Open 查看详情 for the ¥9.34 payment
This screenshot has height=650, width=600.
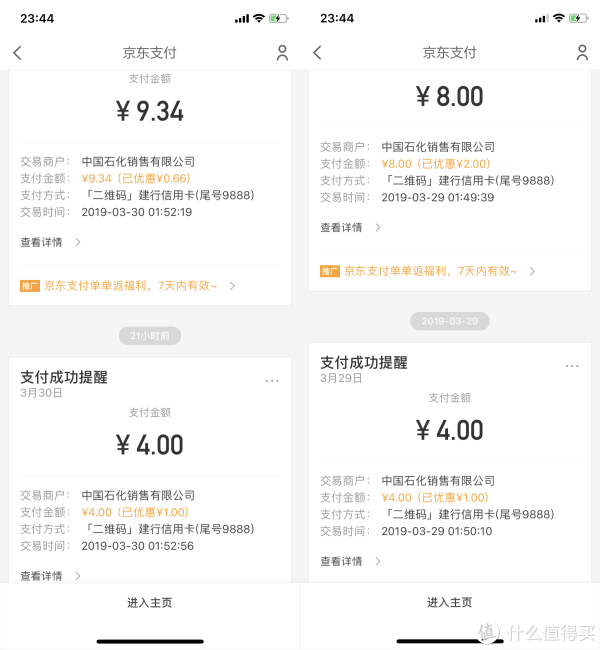(x=41, y=242)
